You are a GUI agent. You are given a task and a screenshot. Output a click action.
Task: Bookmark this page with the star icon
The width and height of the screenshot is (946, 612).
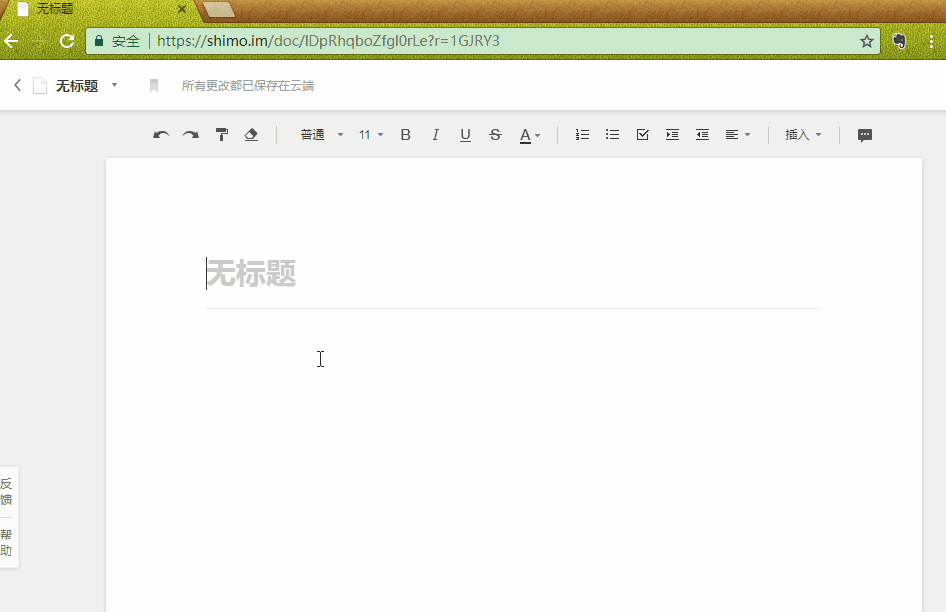tap(866, 41)
